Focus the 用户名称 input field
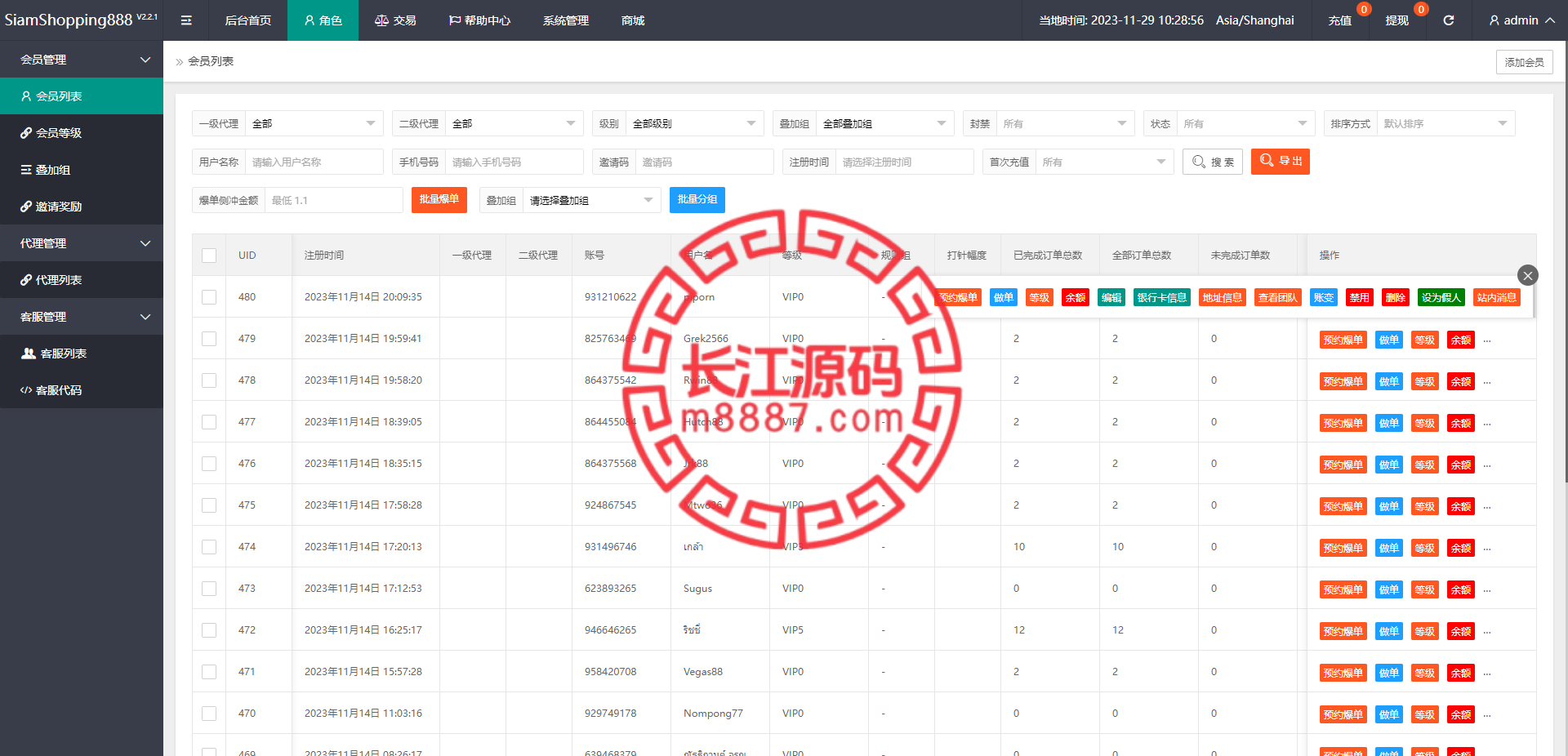Viewport: 1568px width, 756px height. (314, 162)
